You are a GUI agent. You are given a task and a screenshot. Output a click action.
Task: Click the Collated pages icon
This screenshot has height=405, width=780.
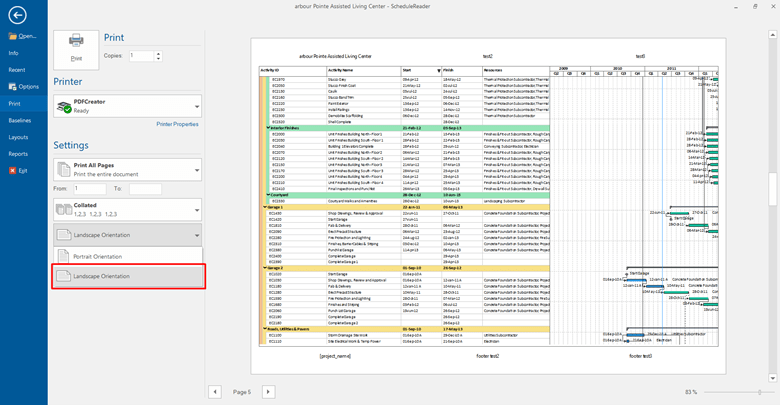point(64,209)
